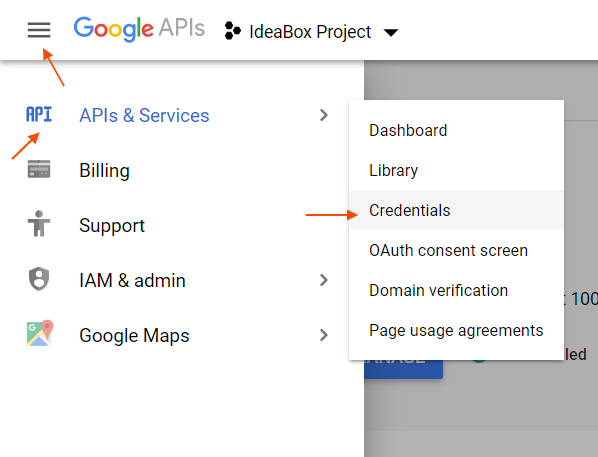Click the Google Maps pin icon
598x457 pixels.
(39, 333)
